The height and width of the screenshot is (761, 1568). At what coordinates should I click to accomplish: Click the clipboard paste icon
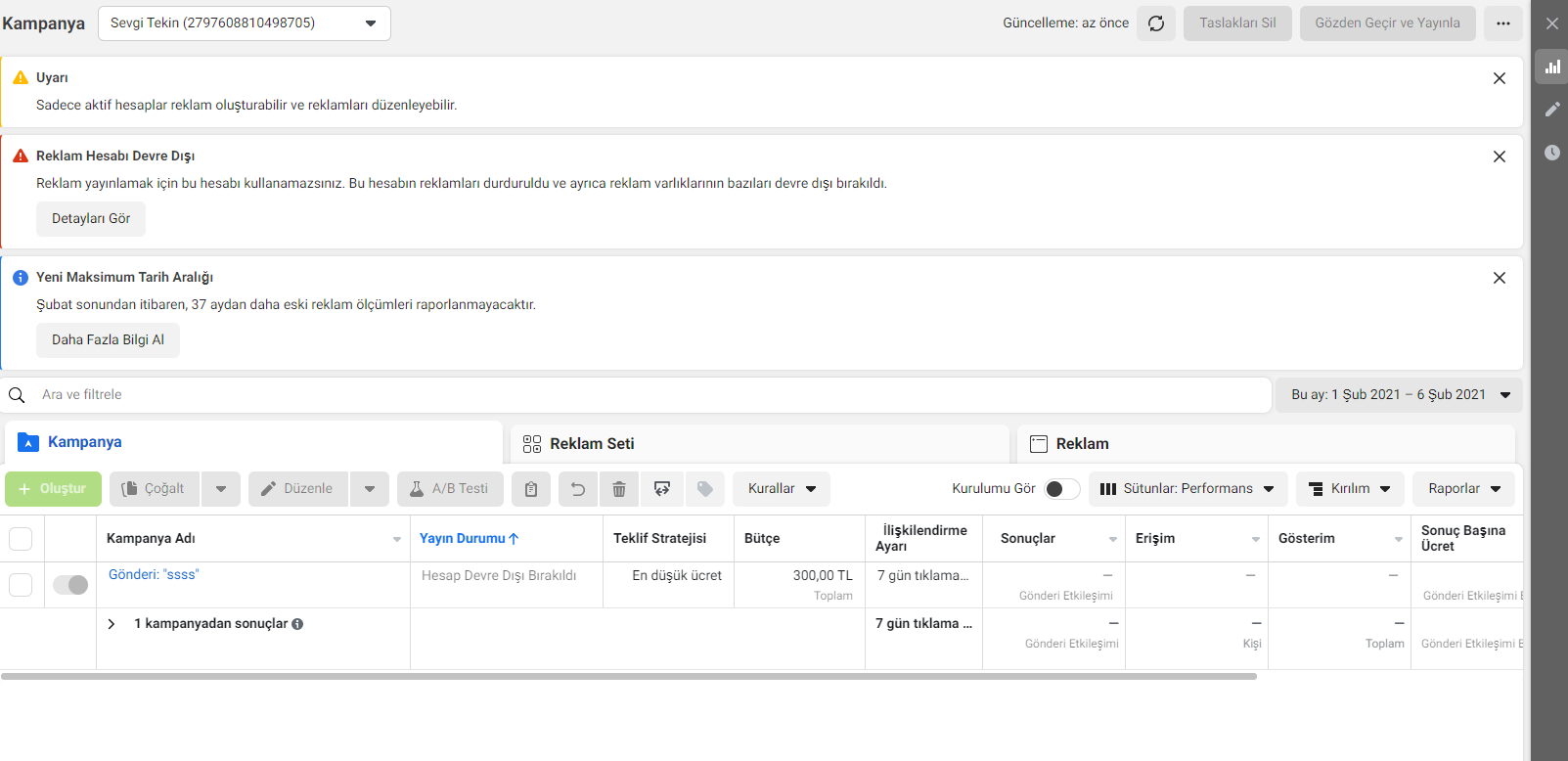coord(531,489)
